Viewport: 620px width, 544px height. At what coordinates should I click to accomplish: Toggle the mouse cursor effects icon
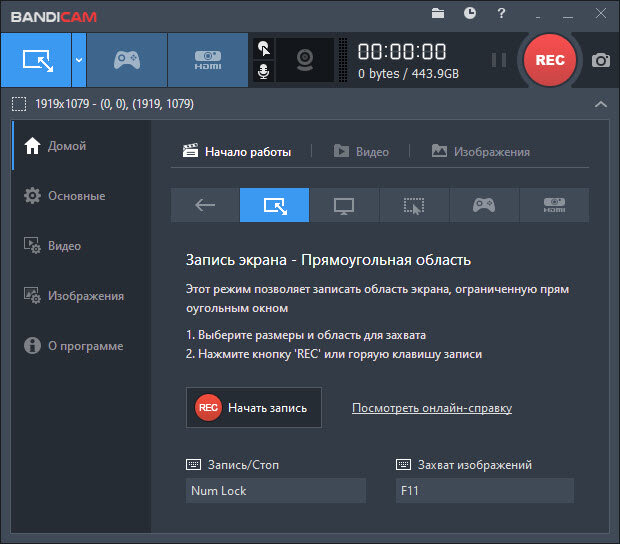pyautogui.click(x=264, y=48)
